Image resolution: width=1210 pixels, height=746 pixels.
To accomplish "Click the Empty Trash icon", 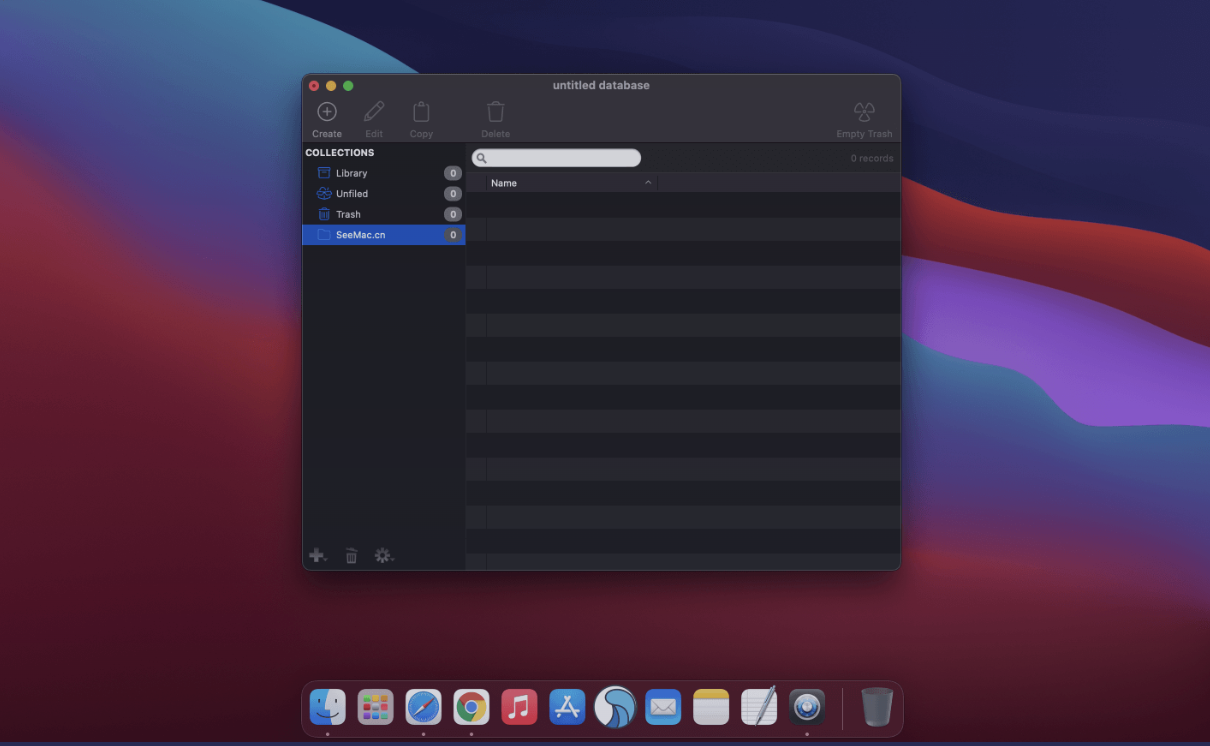I will click(x=863, y=112).
